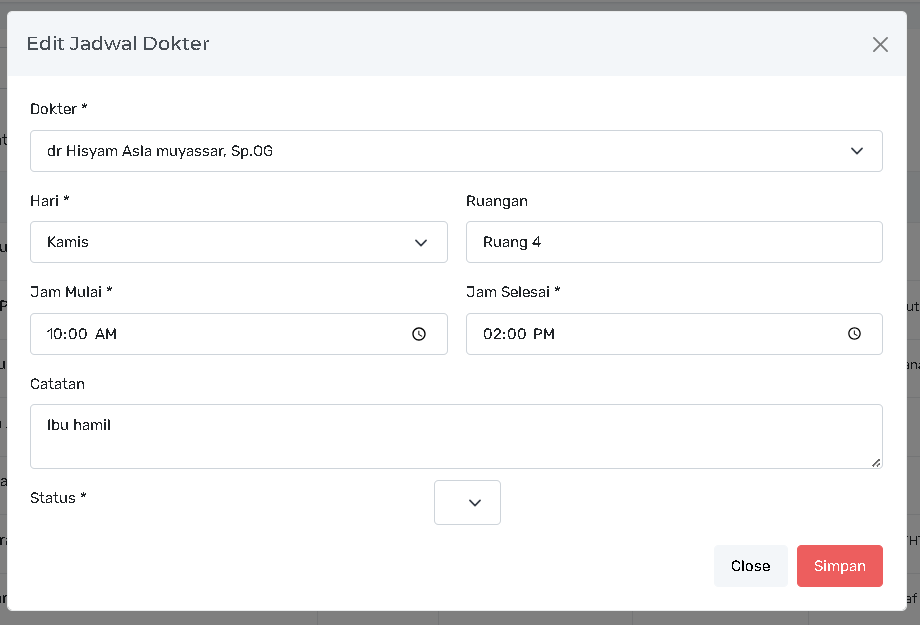
Task: Select the AM period in Jam Mulai
Action: coord(106,334)
